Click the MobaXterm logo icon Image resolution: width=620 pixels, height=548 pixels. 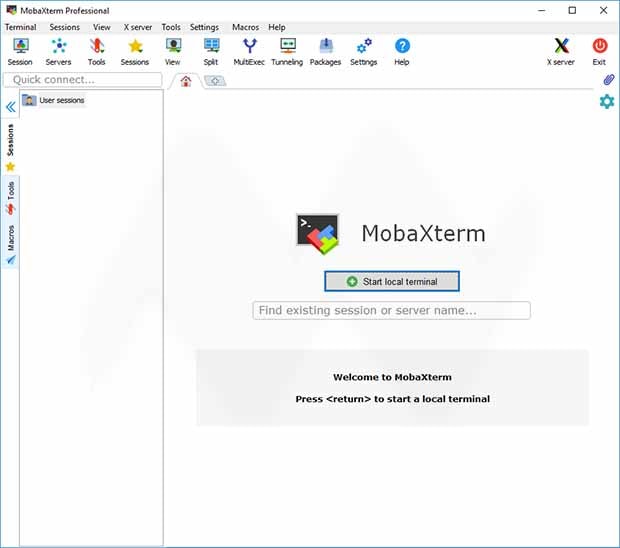[318, 234]
